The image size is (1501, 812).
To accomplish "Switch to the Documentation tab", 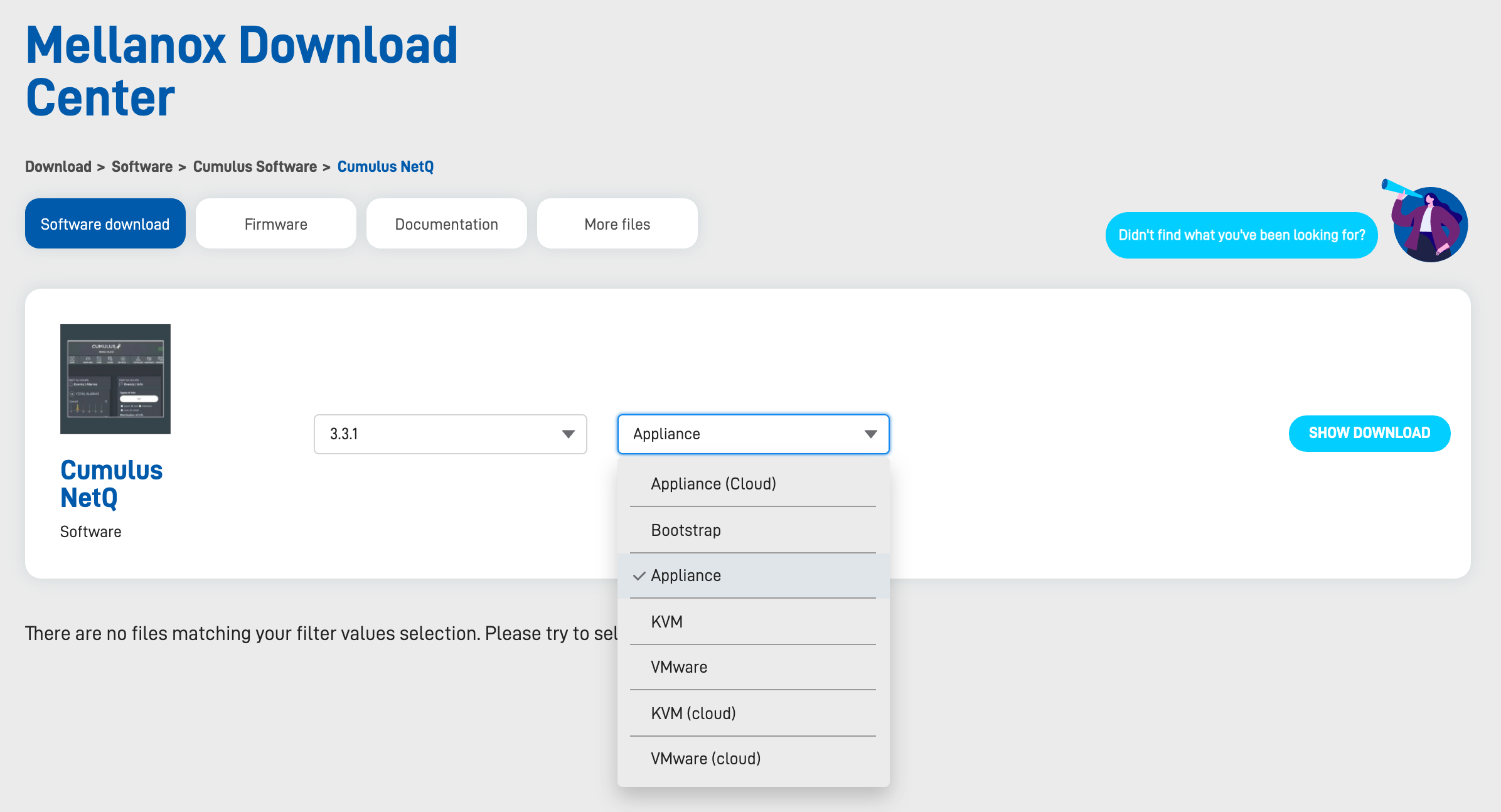I will [x=447, y=224].
